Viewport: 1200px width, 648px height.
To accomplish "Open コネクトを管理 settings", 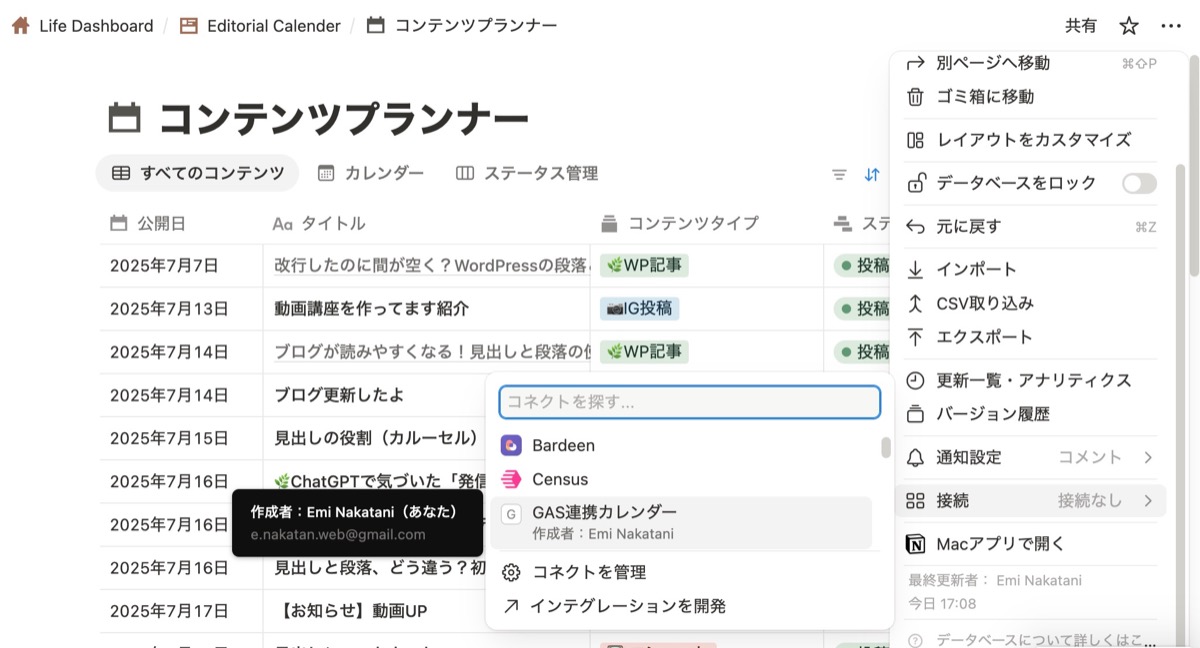I will [589, 572].
